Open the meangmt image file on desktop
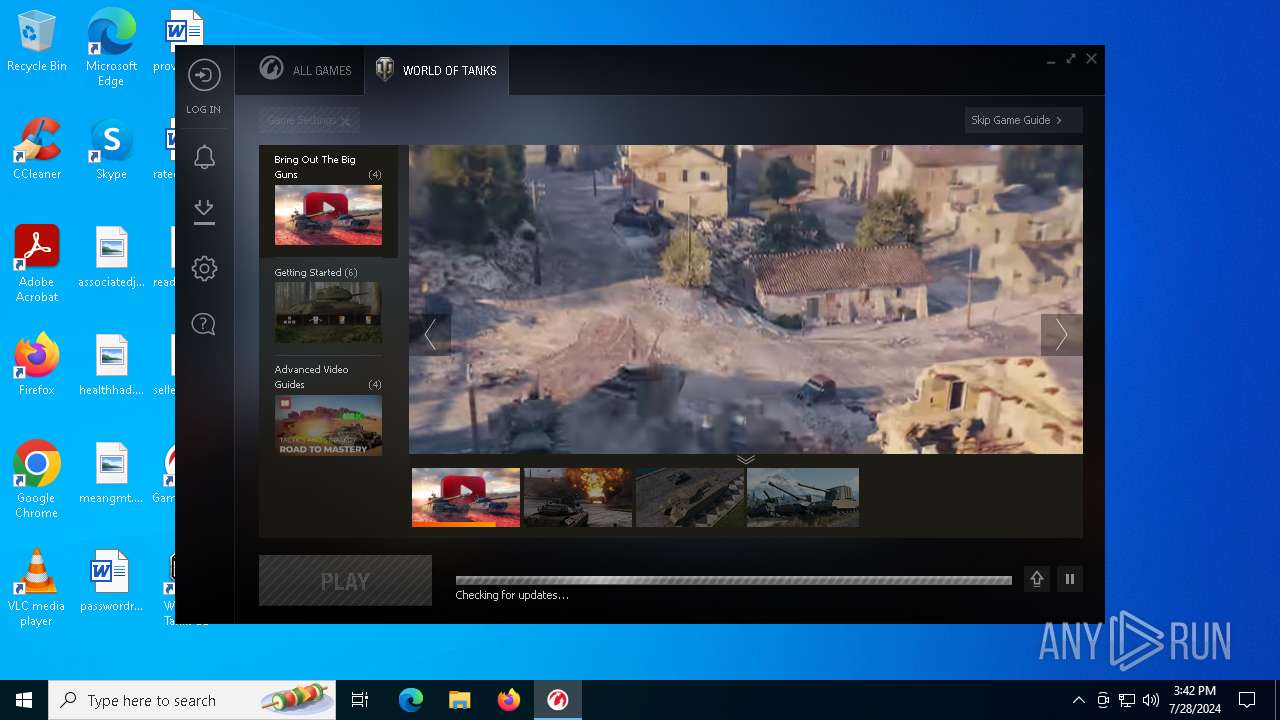1280x720 pixels. 111,473
